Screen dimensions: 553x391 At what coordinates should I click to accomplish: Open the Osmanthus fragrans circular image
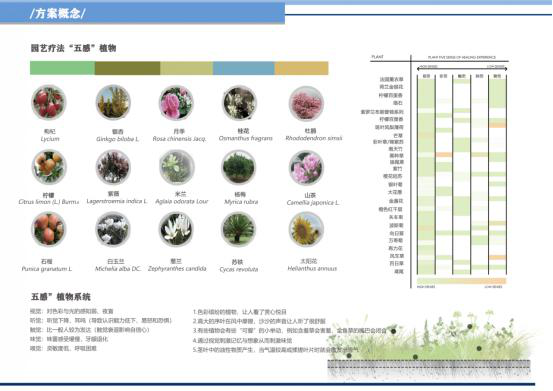[x=239, y=103]
